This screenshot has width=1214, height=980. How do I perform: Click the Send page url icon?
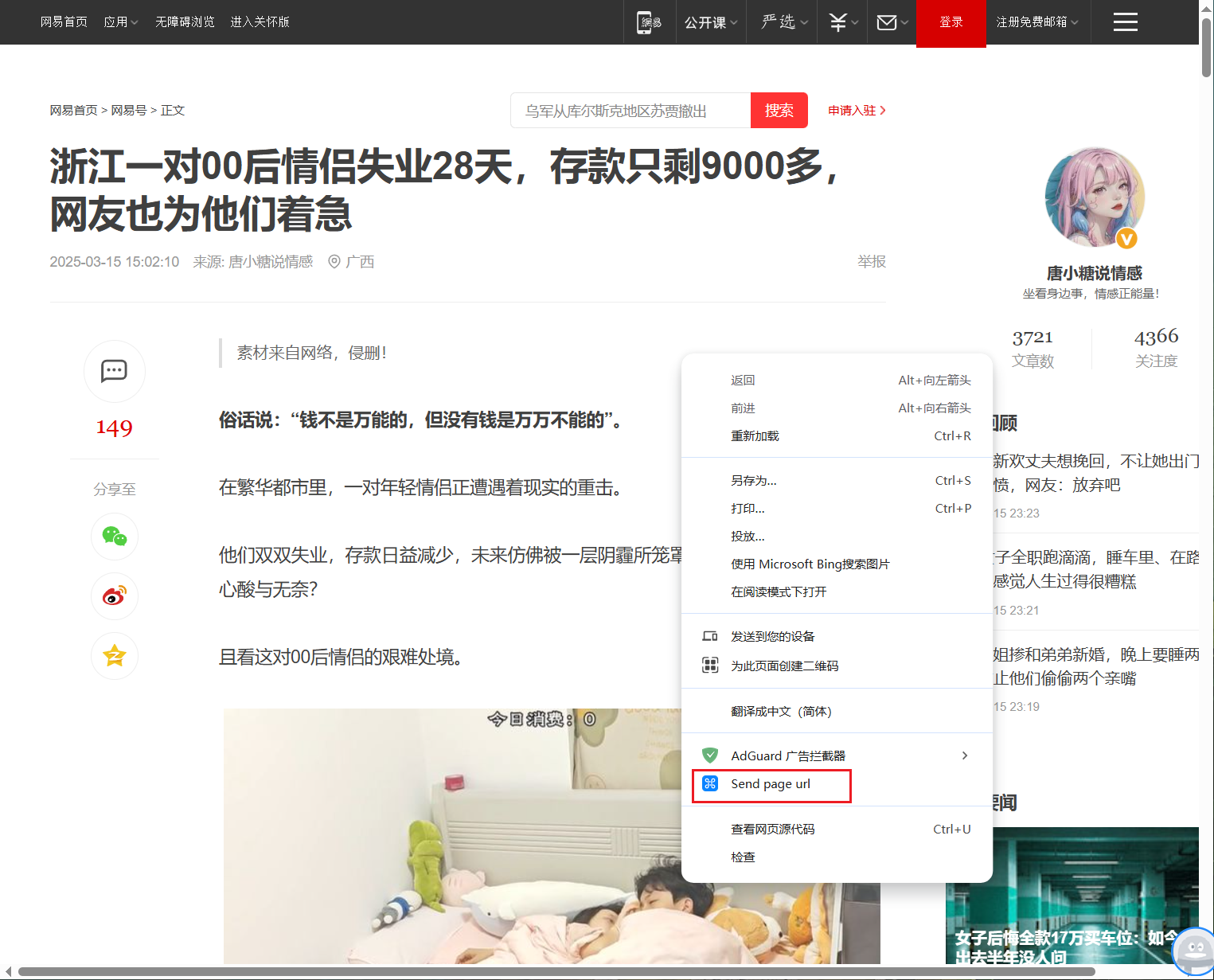coord(710,784)
